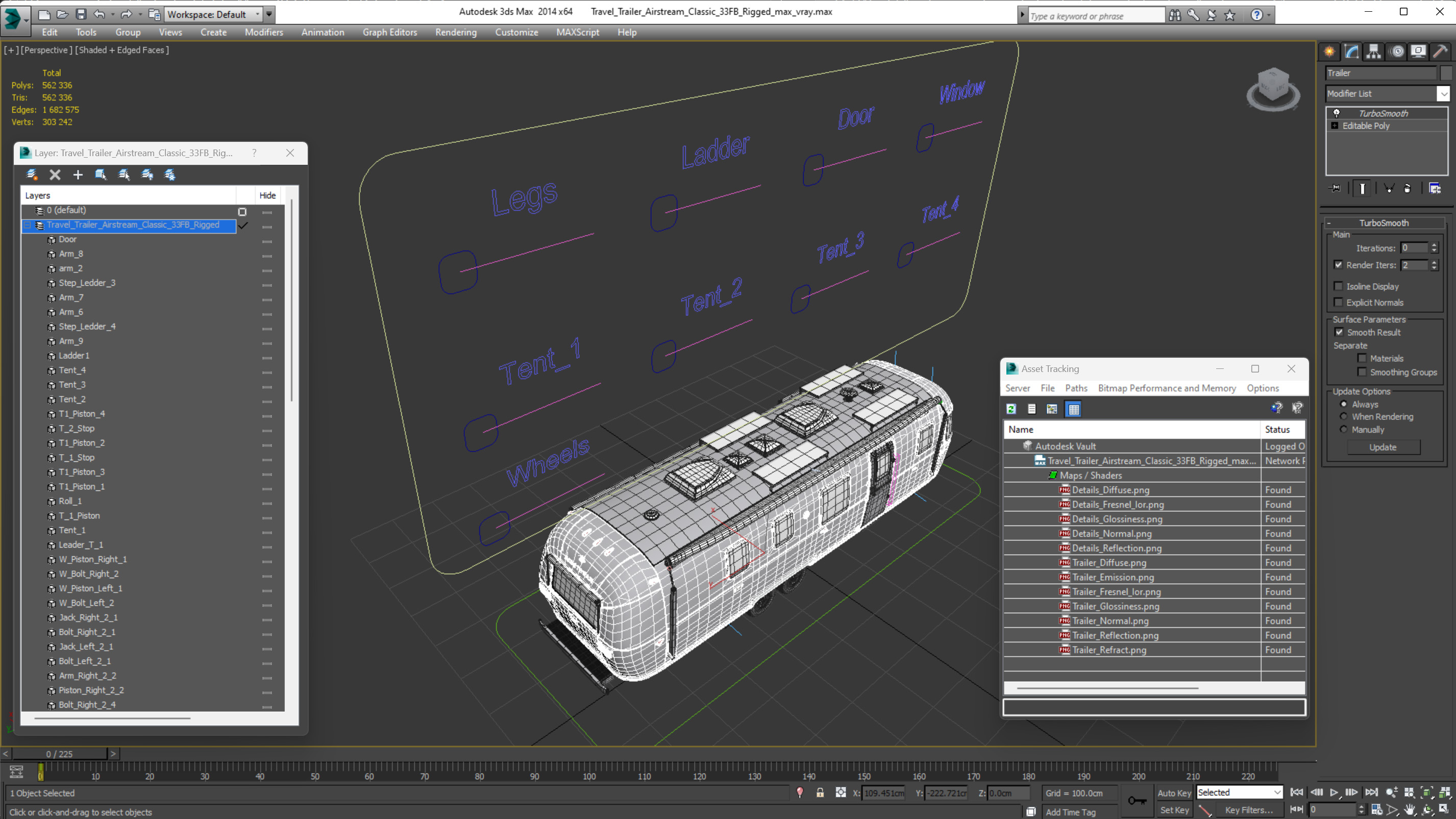Click Remove Modifier trash icon
The width and height of the screenshot is (1456, 819).
point(1408,188)
